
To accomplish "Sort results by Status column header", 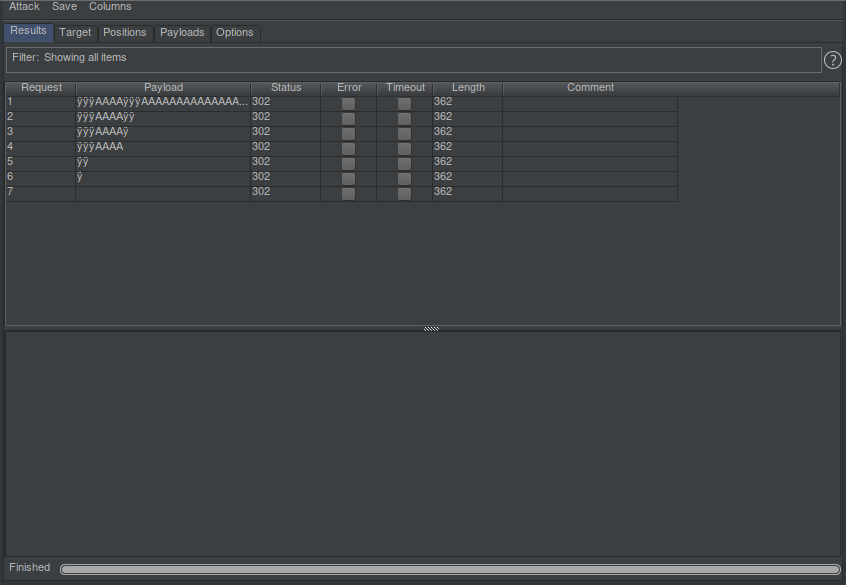I will pos(285,88).
